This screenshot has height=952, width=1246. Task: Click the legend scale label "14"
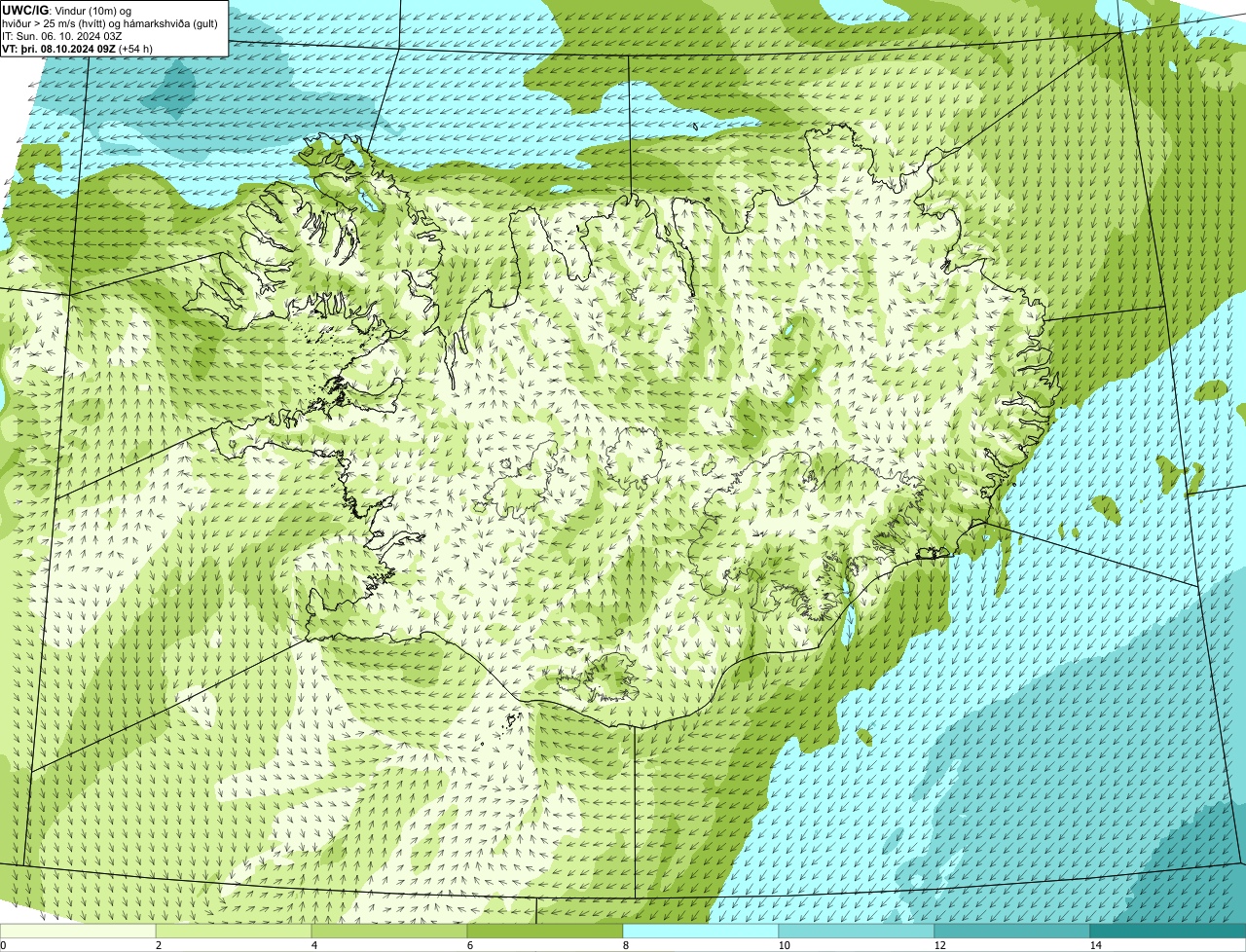(x=1094, y=945)
